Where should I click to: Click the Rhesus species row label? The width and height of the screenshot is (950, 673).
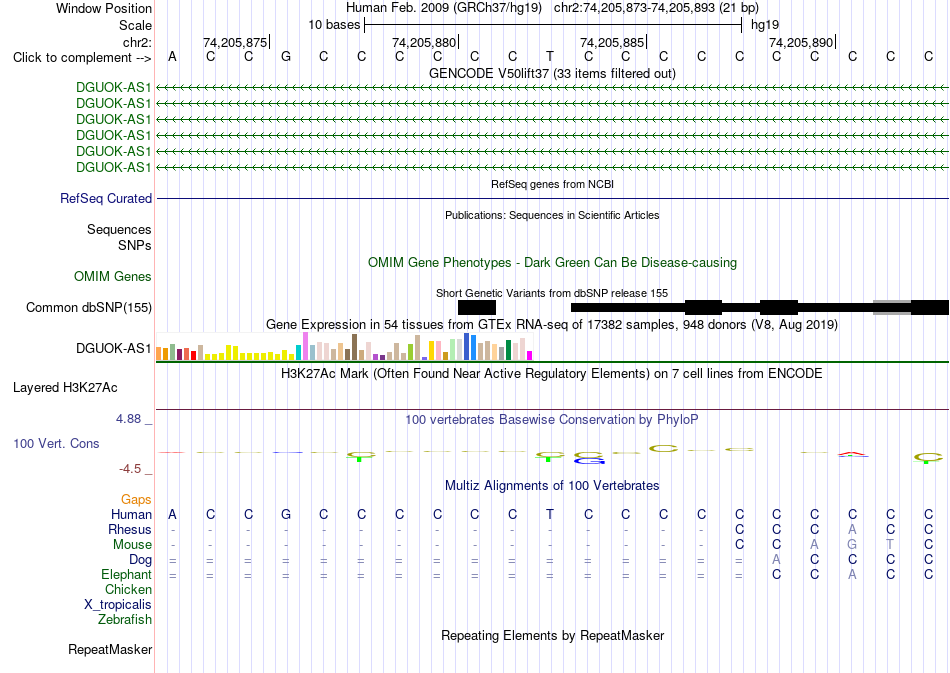pos(130,530)
